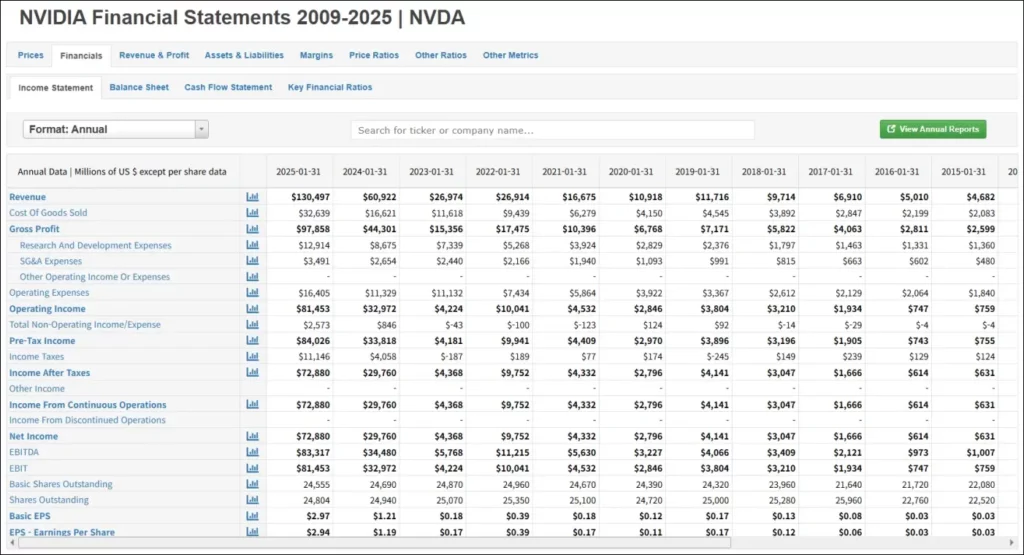
Task: Open the Revenue row link
Action: (x=27, y=197)
